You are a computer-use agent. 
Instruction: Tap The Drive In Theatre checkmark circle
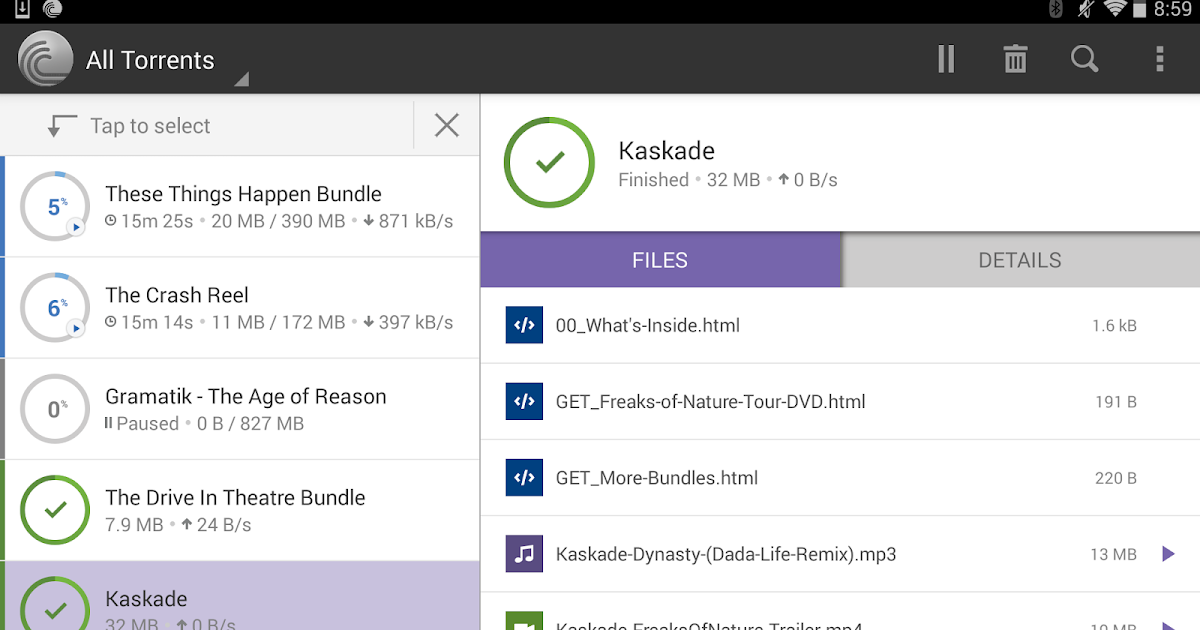point(55,510)
